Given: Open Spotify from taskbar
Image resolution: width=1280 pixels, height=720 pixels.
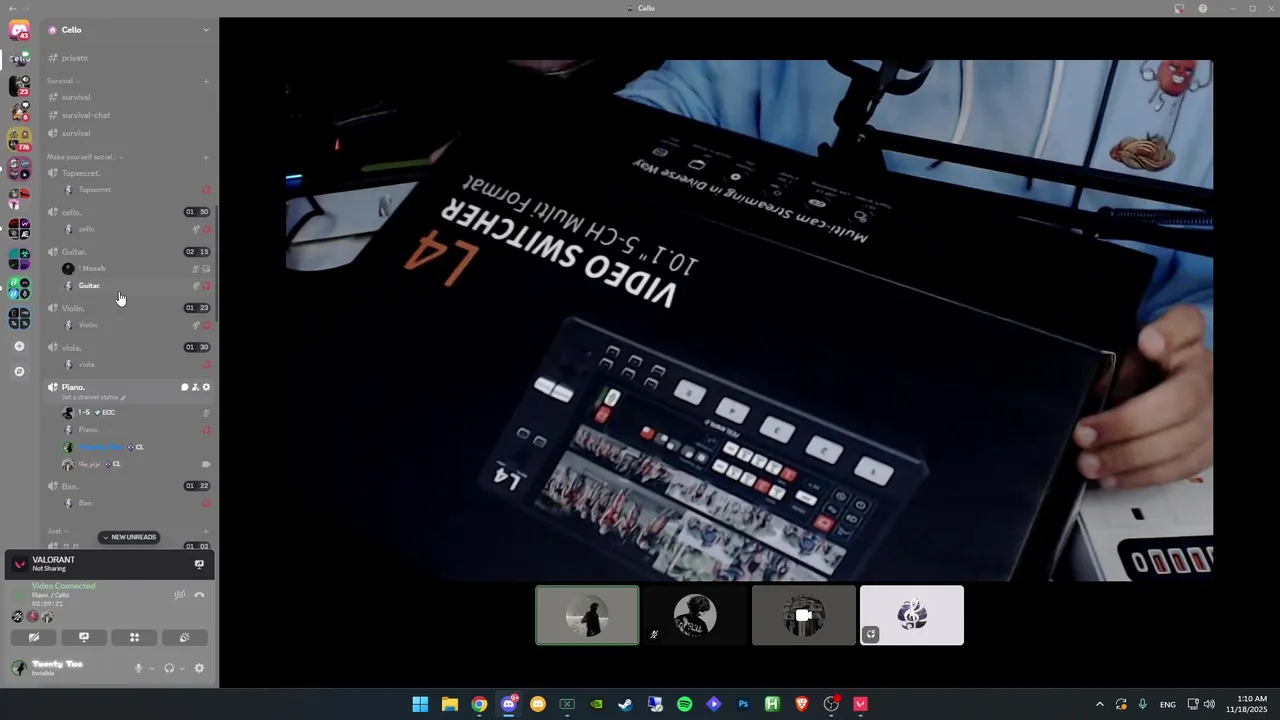Looking at the screenshot, I should [x=684, y=704].
